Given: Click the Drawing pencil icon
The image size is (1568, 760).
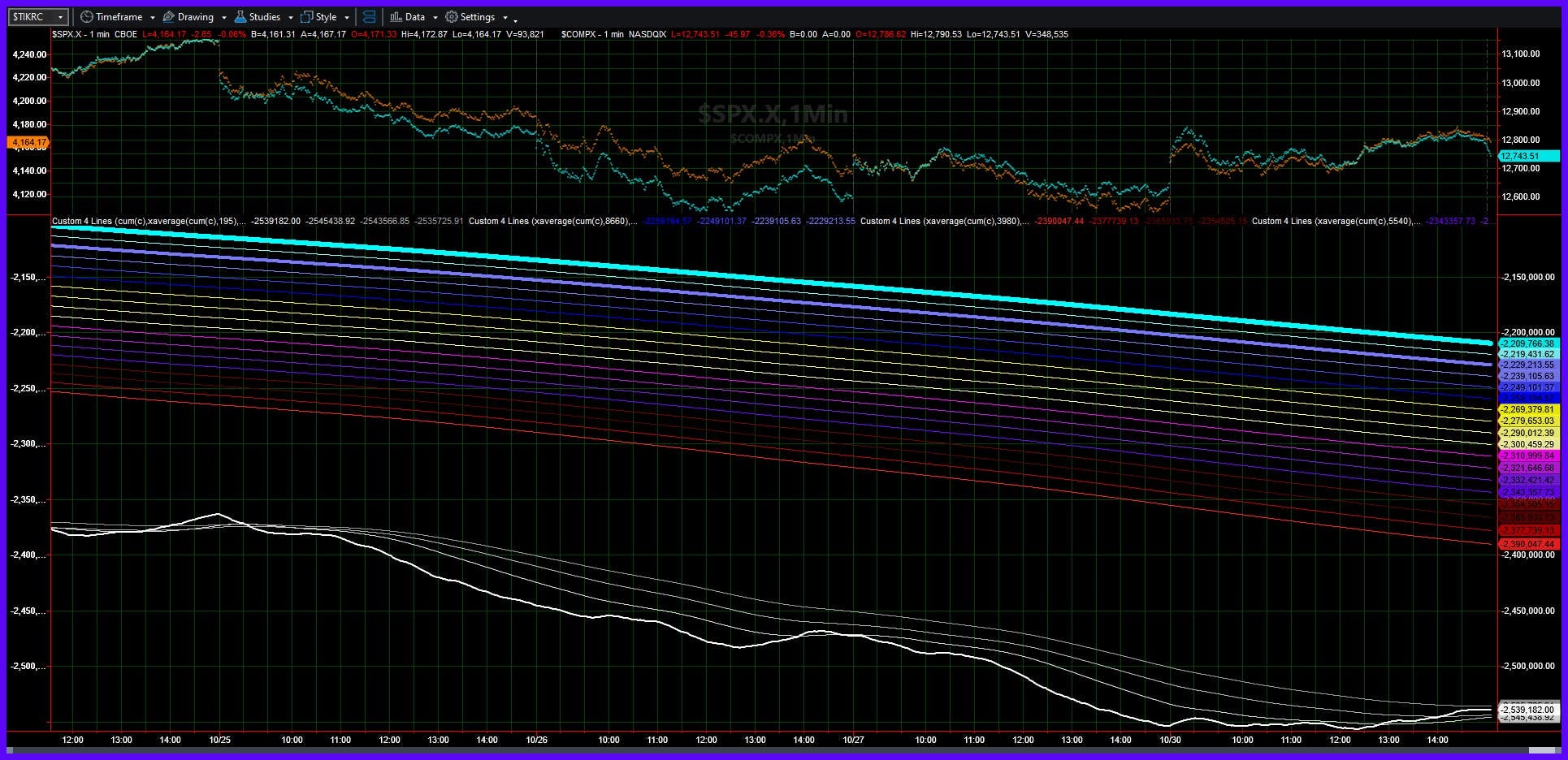Looking at the screenshot, I should [168, 16].
